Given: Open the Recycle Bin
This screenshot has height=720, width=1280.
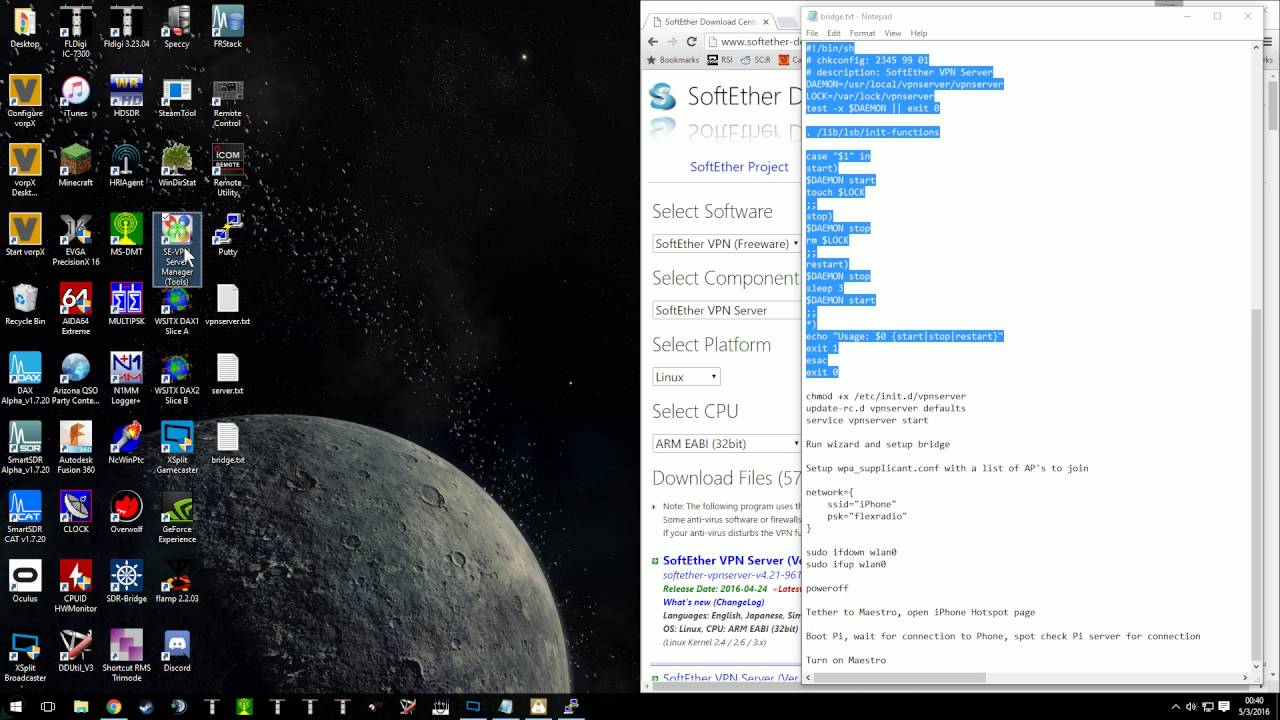Looking at the screenshot, I should [x=25, y=305].
